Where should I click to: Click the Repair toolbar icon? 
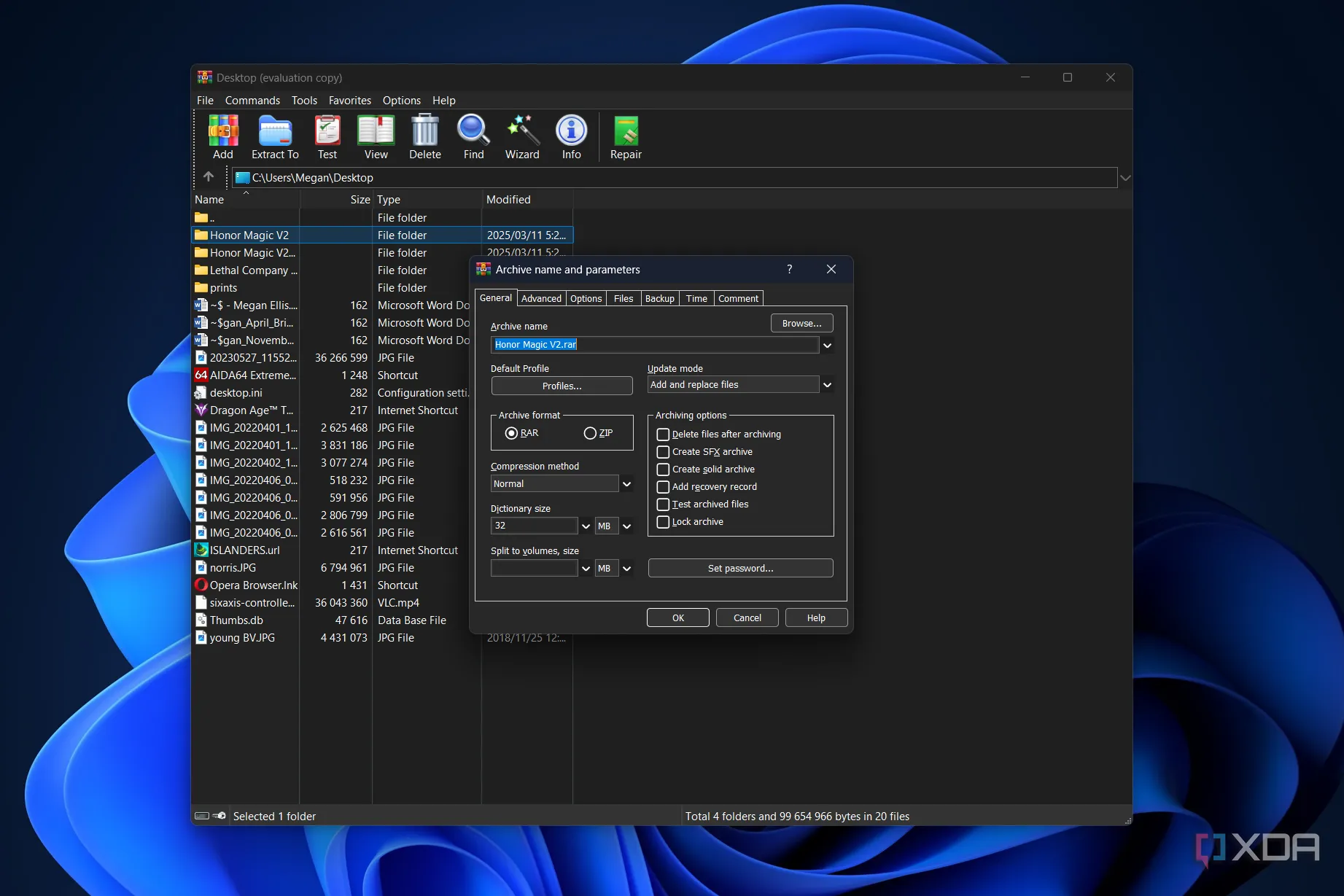tap(626, 137)
